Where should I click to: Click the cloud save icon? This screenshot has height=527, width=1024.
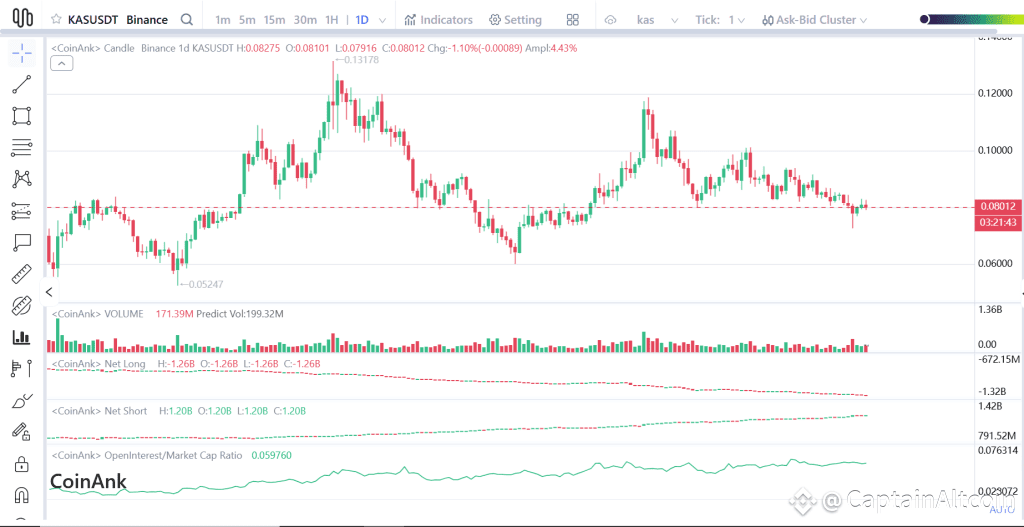coord(611,20)
